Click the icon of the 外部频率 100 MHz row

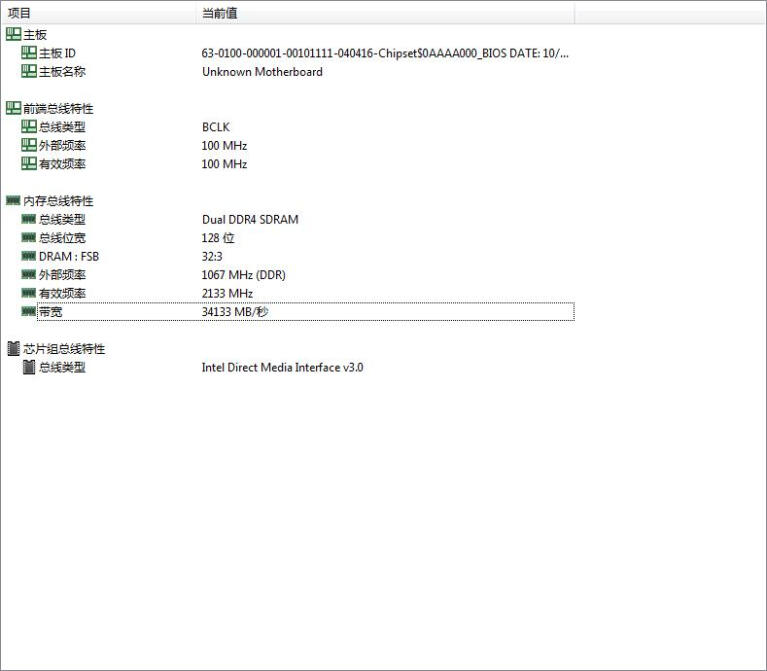[x=29, y=145]
